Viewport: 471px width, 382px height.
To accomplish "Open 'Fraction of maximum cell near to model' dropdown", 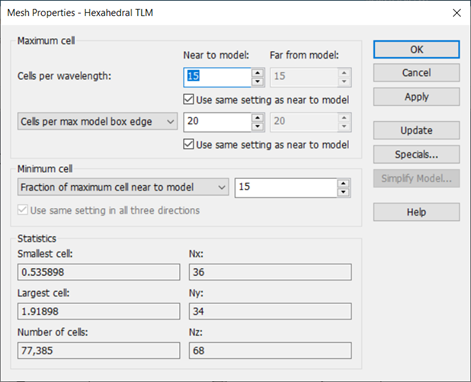I will 123,187.
